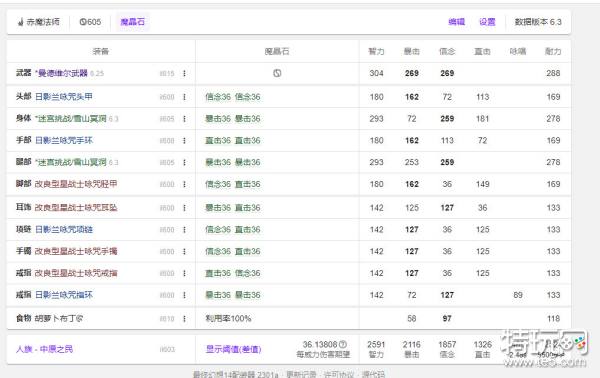Select the 胡萝卜布丁 food item
This screenshot has width=600, height=378.
click(59, 319)
